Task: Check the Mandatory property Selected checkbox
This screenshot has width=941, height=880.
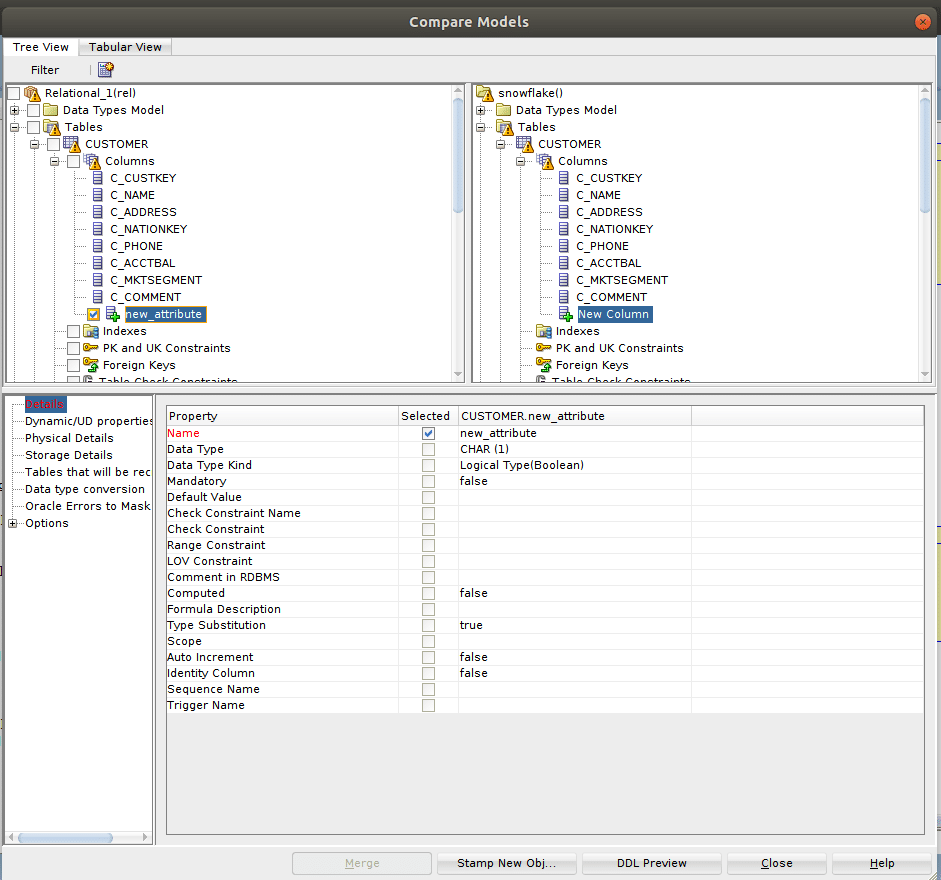Action: 428,481
